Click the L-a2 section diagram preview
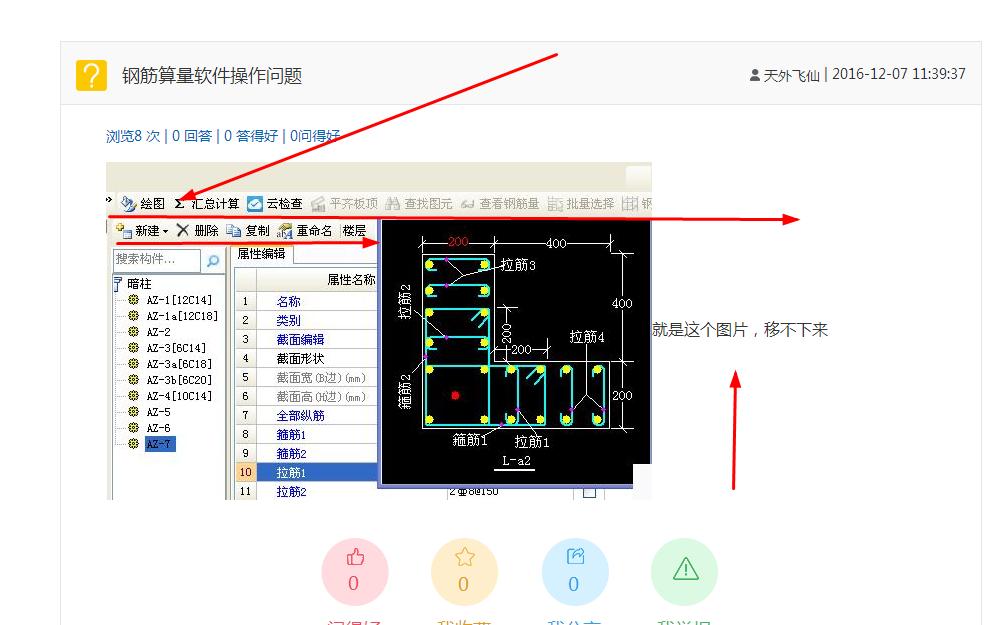Screen dimensions: 991x625 [x=515, y=353]
